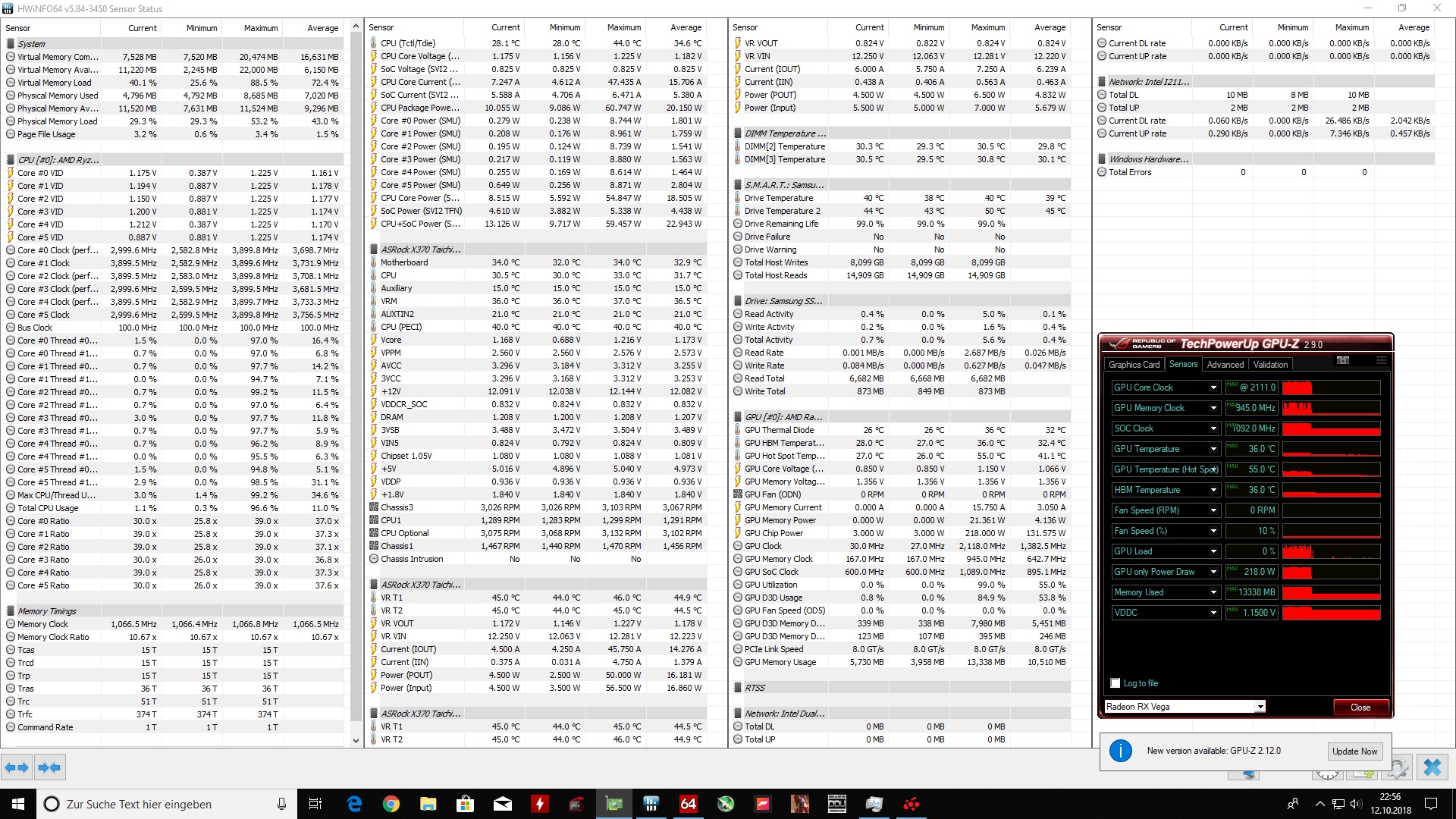Take a GPU-Z screenshot with the camera icon

click(x=1343, y=360)
